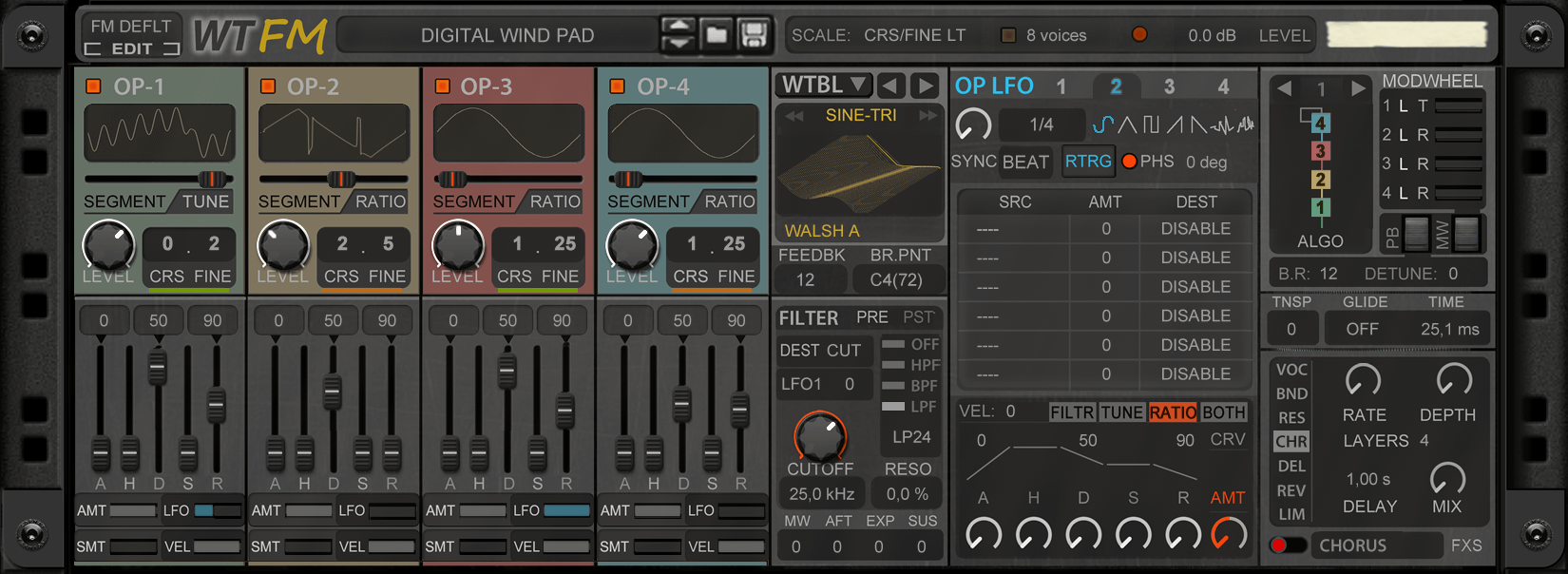Choose the LPF filter type

909,406
